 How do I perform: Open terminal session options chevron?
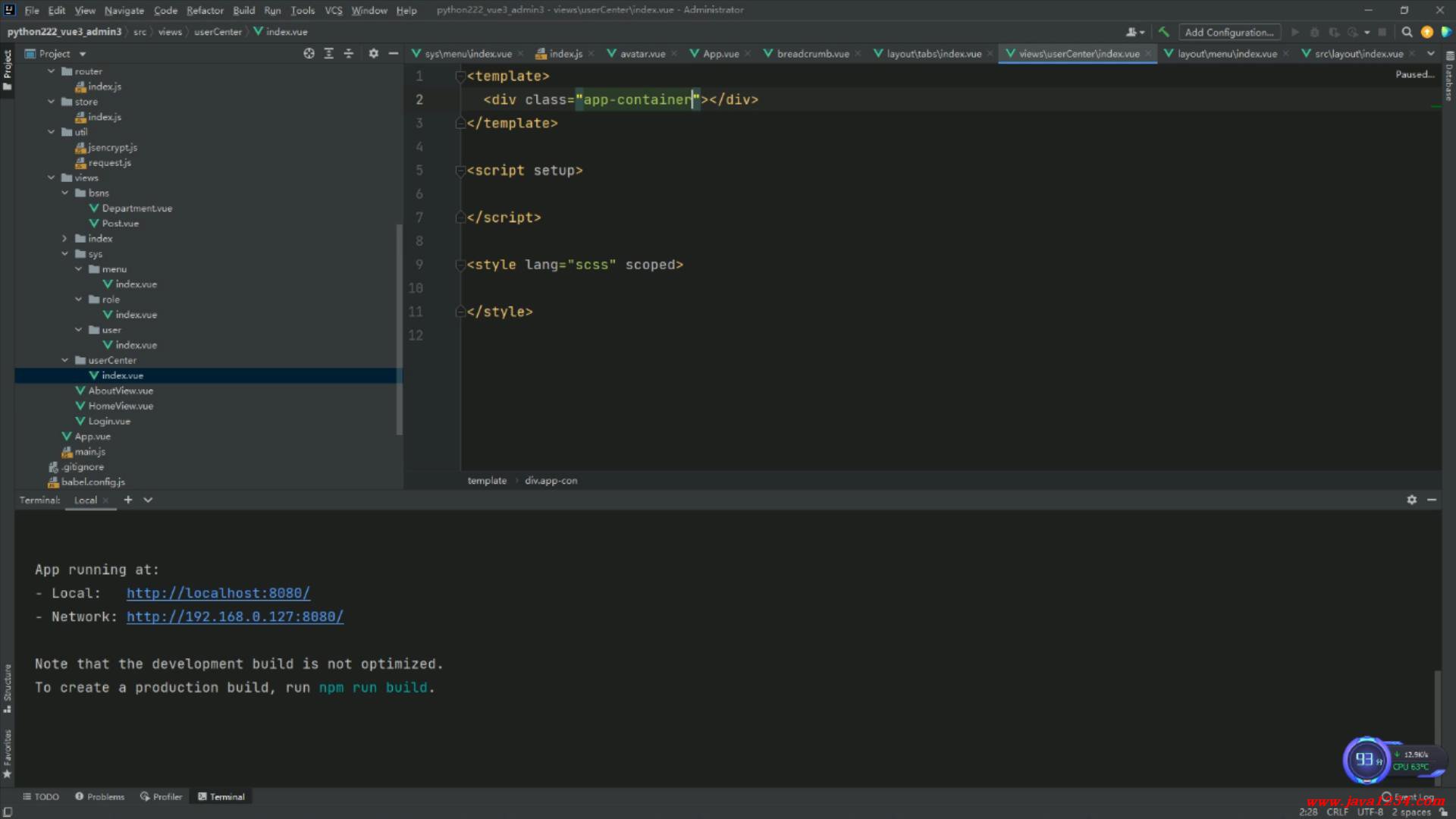(148, 500)
